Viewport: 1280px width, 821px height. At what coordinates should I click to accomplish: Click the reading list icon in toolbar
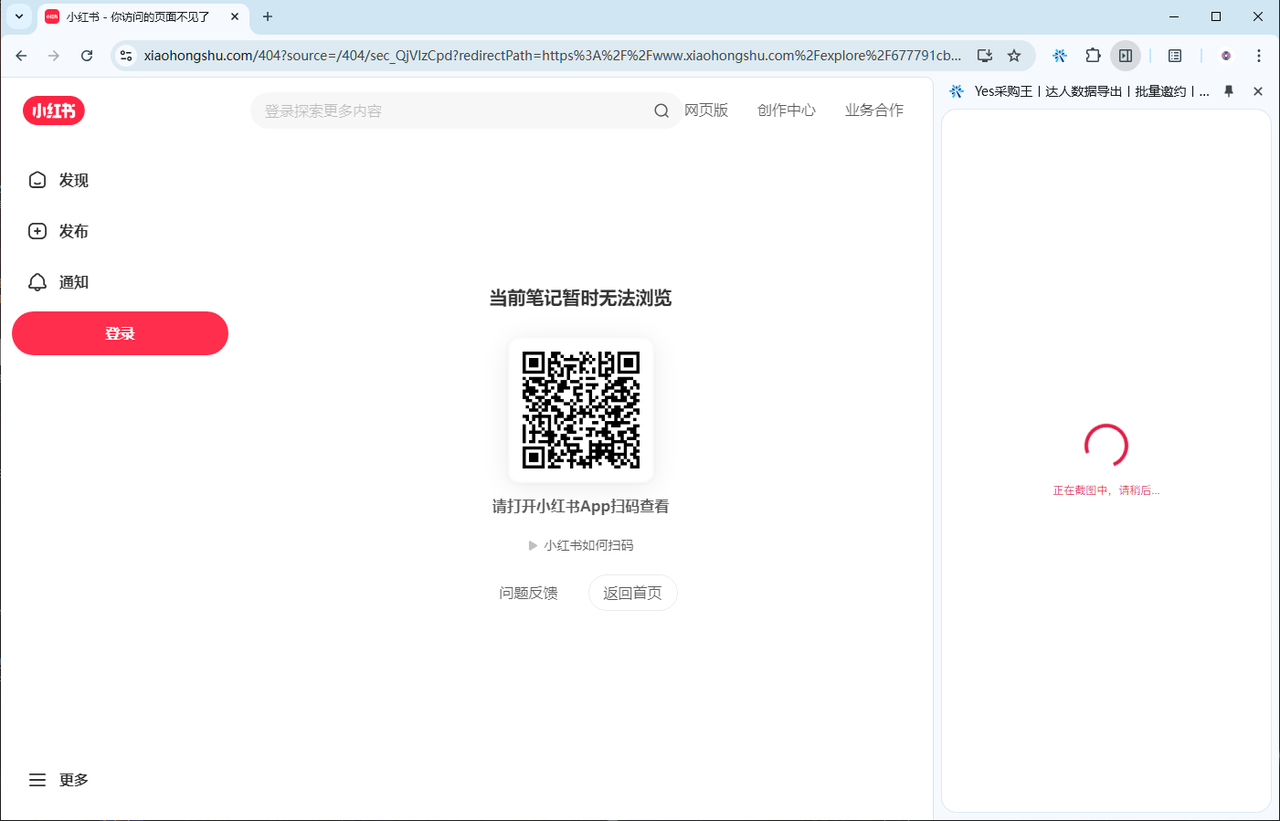(x=1175, y=56)
